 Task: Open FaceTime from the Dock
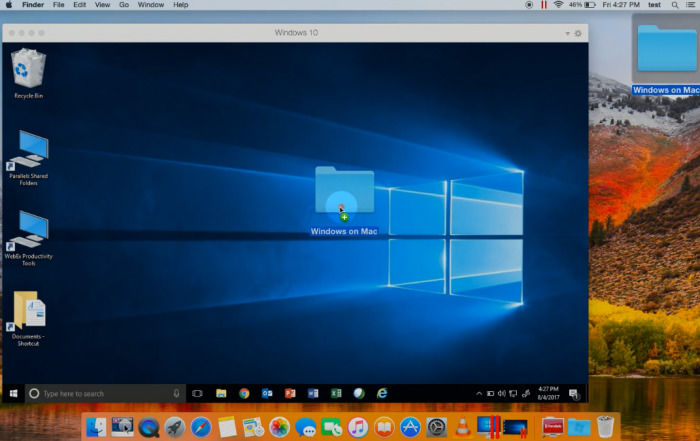click(x=332, y=428)
